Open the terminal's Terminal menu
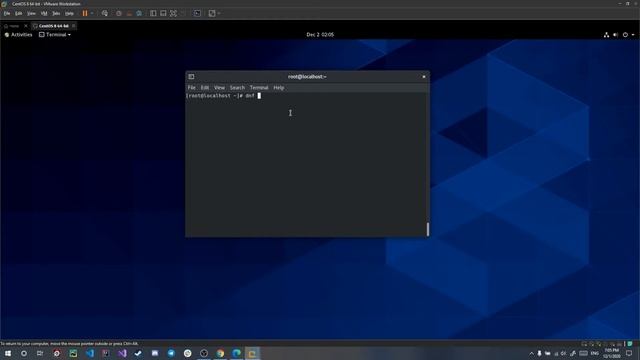The width and height of the screenshot is (640, 360). tap(259, 88)
